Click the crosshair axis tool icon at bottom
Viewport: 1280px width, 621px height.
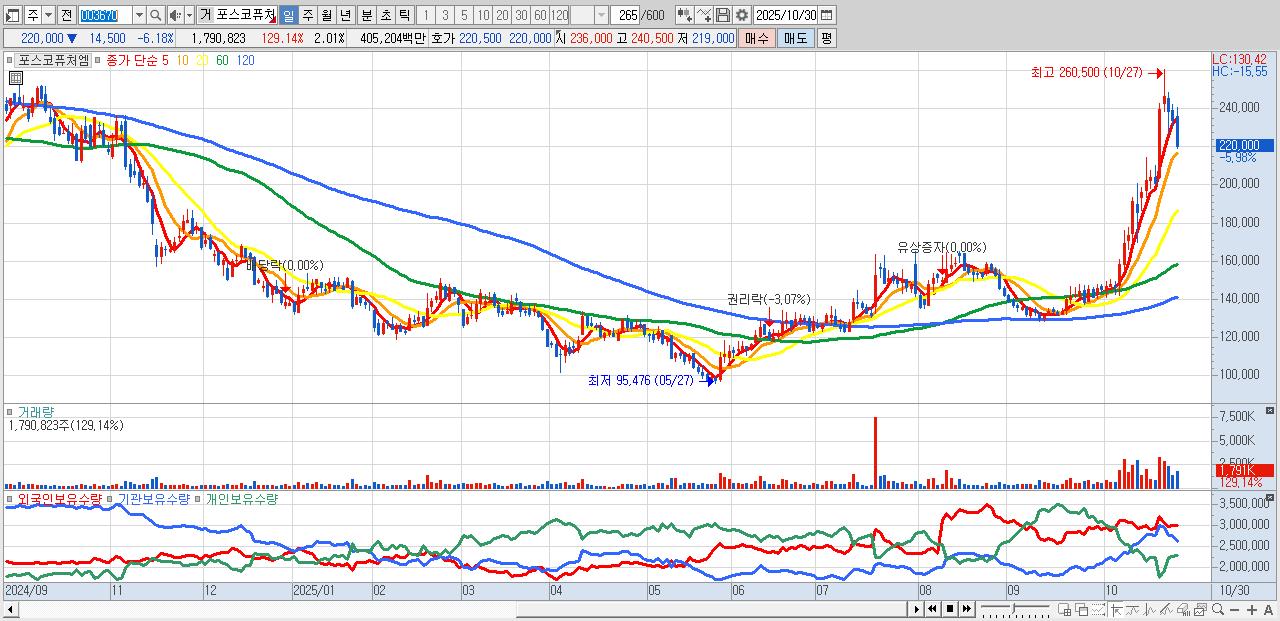(x=1116, y=609)
